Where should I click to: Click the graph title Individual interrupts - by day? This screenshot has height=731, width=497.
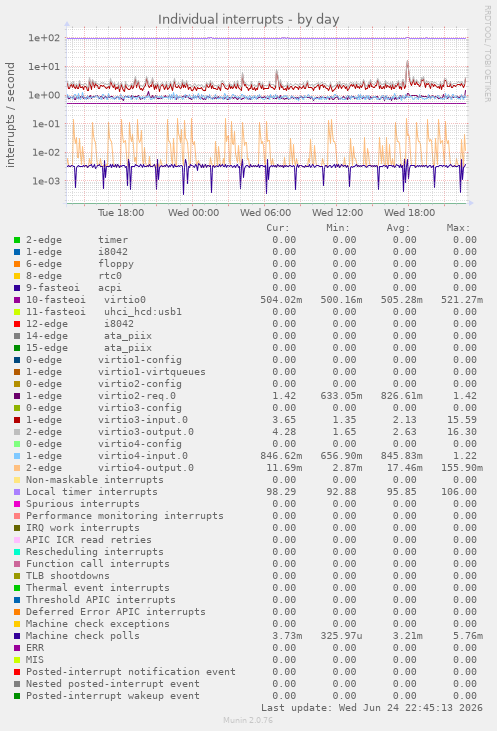tap(248, 20)
